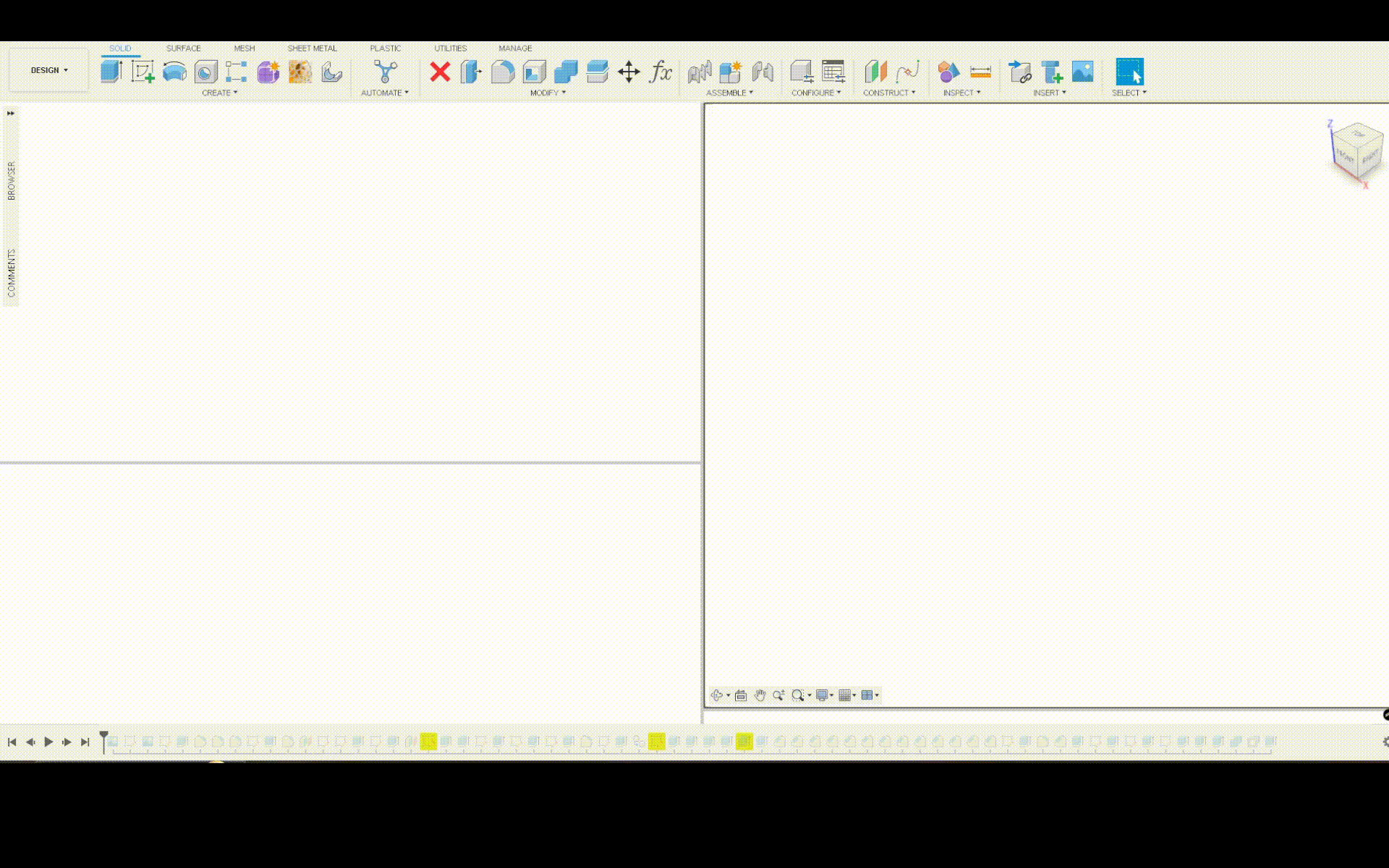1389x868 pixels.
Task: Expand the SELECT dropdown menu
Action: coord(1129,93)
